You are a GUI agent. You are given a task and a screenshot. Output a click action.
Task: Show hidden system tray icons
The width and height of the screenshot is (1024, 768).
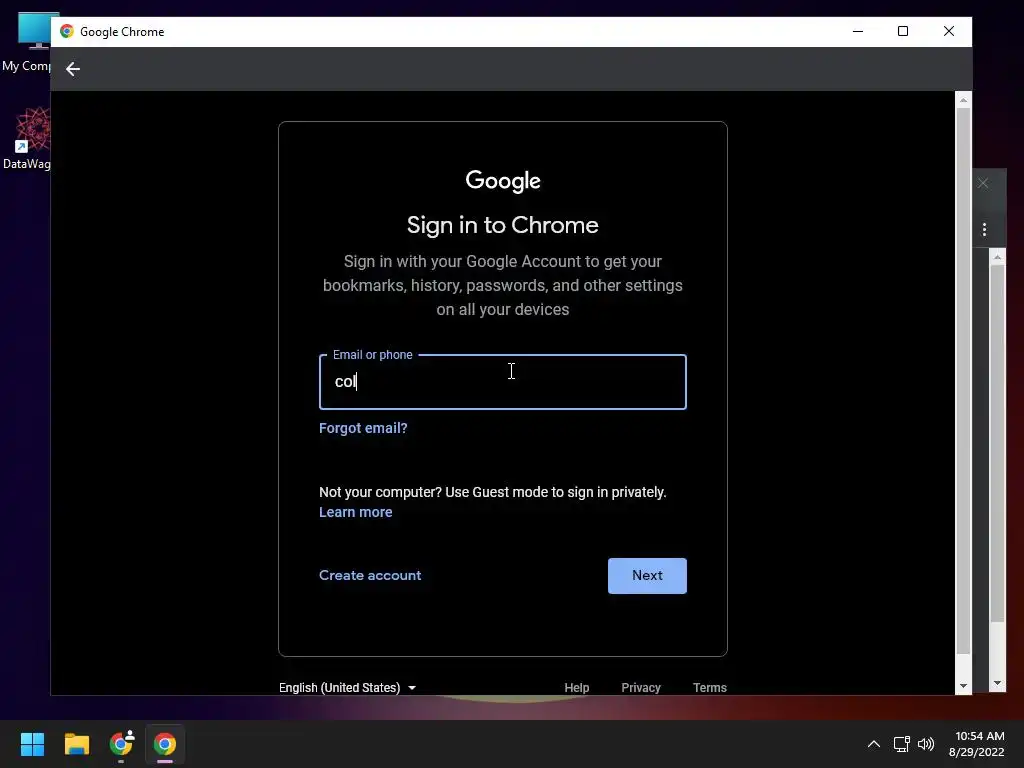click(873, 744)
